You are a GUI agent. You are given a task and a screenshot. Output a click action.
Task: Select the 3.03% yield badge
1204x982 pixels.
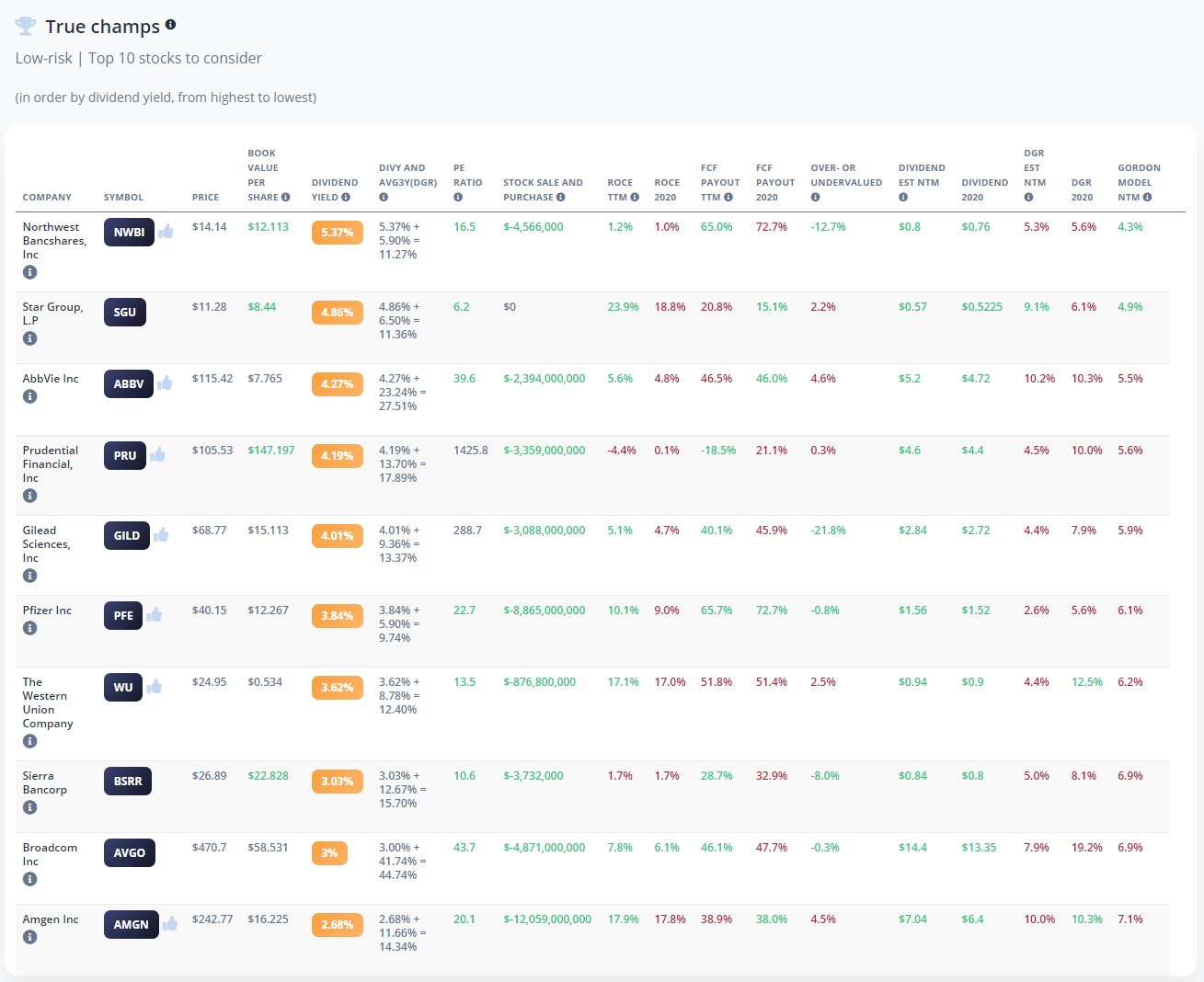pyautogui.click(x=338, y=782)
